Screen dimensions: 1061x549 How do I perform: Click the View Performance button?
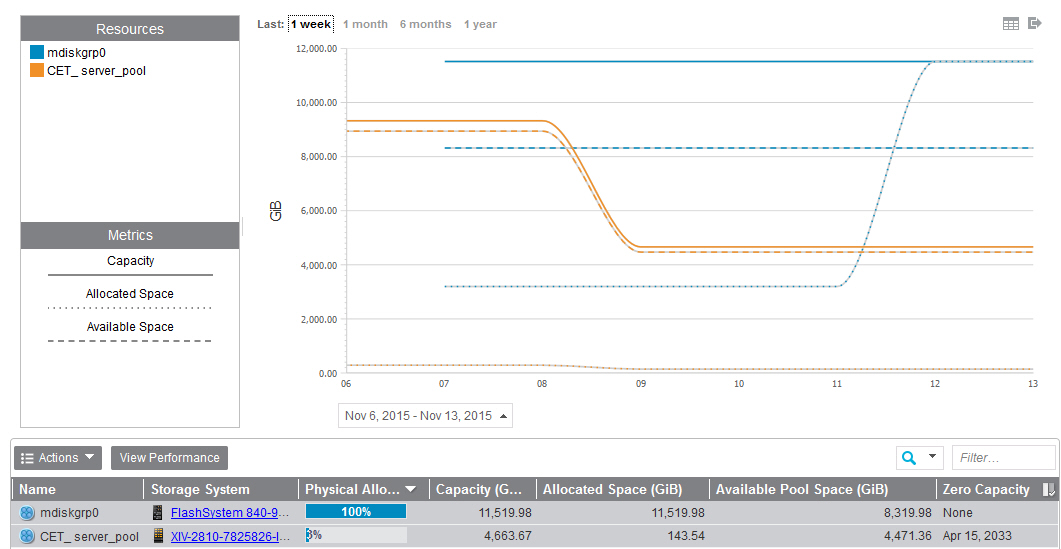(169, 458)
